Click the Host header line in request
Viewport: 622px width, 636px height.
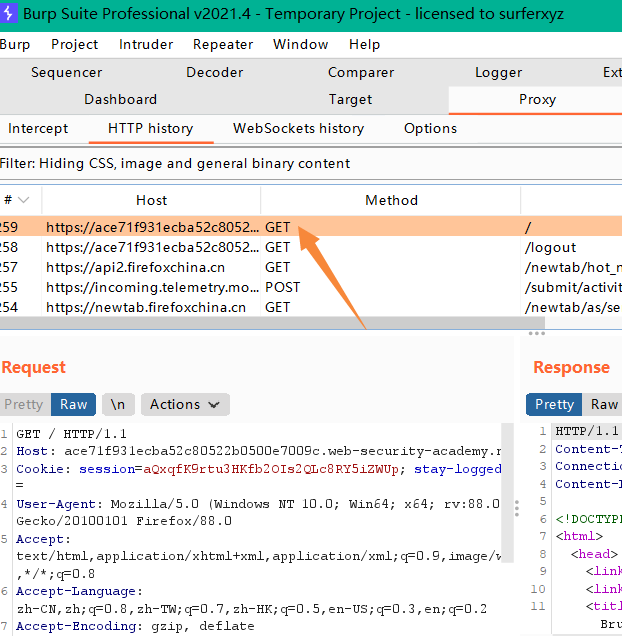pyautogui.click(x=258, y=451)
